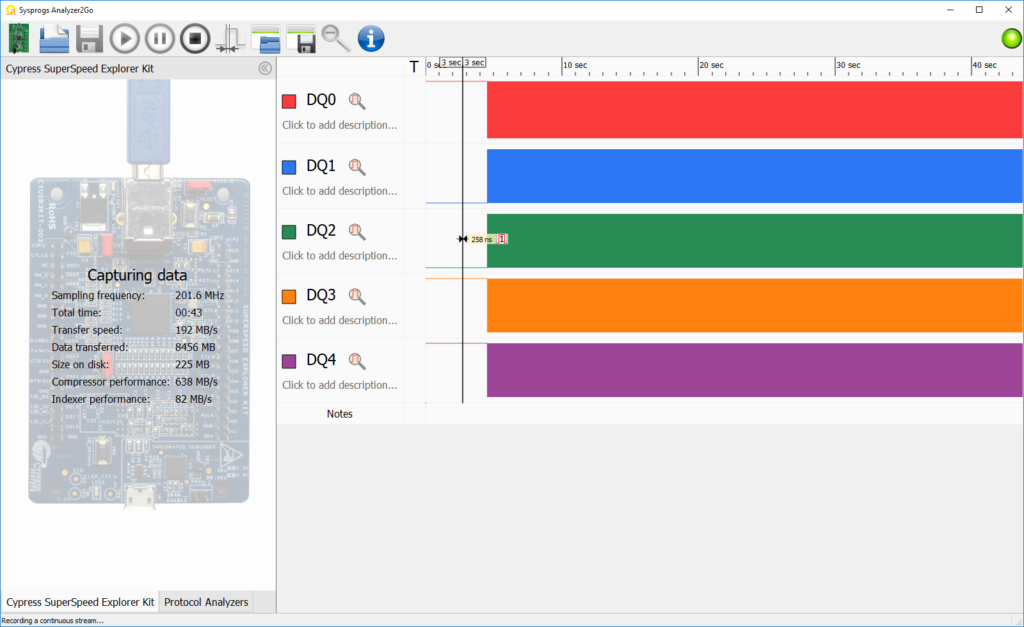Open a saved capture file
The image size is (1024, 627).
(x=53, y=38)
